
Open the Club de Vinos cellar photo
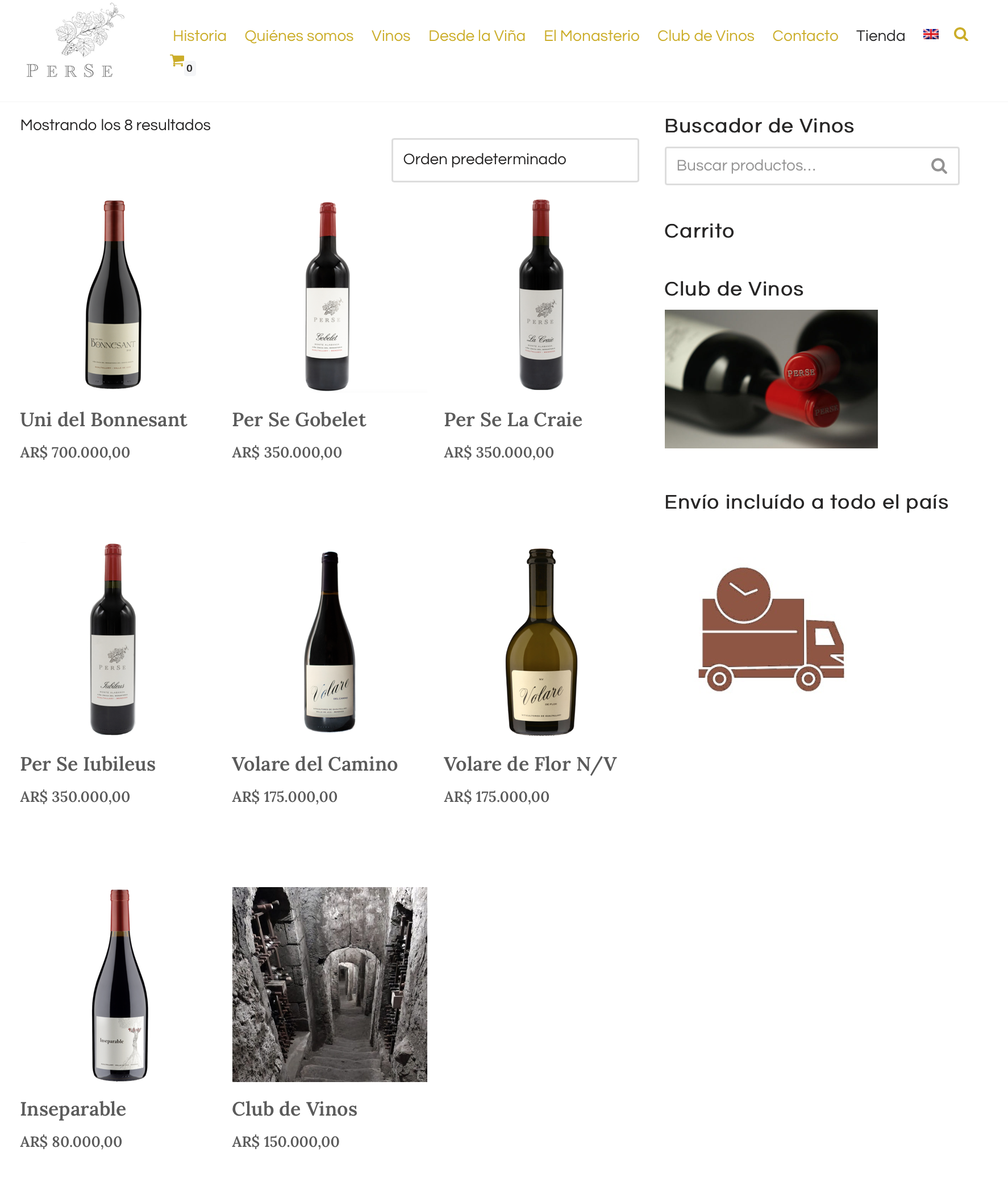tap(330, 984)
